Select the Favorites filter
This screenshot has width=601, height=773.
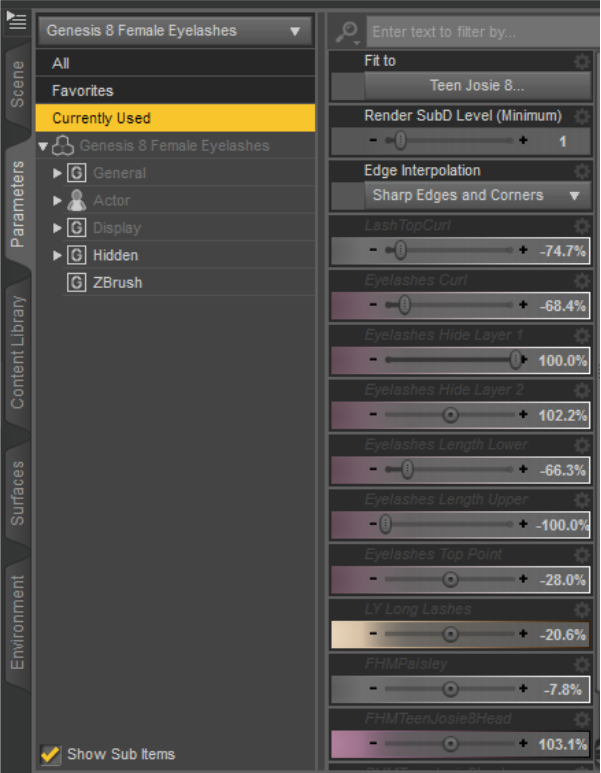click(x=84, y=90)
